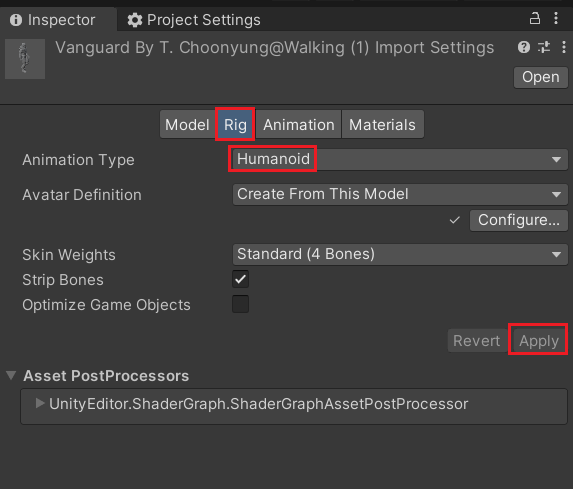This screenshot has width=573, height=489.
Task: Click the Optimize Game Objects label
Action: point(106,305)
